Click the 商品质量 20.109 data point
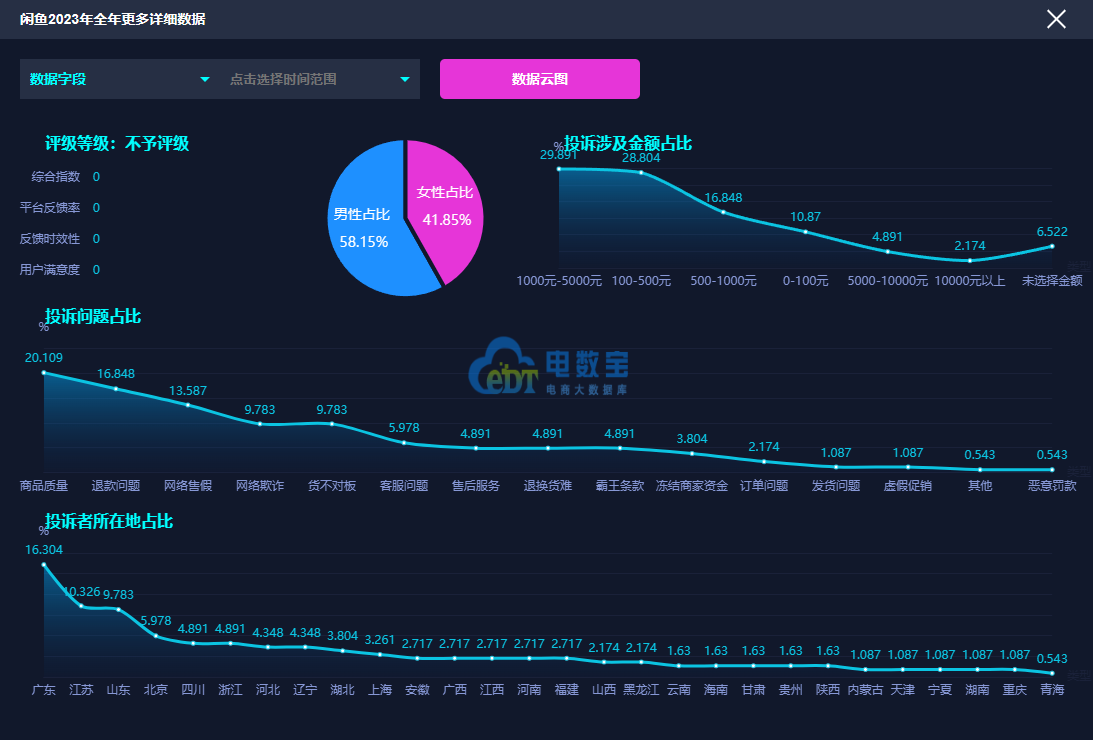 click(x=44, y=372)
